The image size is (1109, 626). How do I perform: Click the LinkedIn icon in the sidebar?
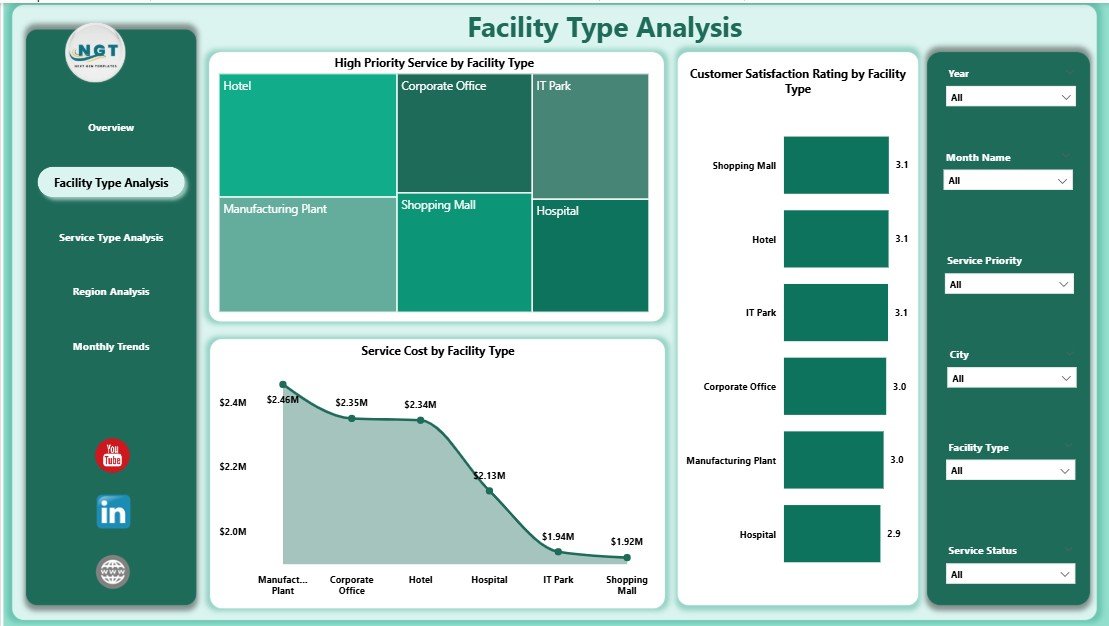point(111,512)
